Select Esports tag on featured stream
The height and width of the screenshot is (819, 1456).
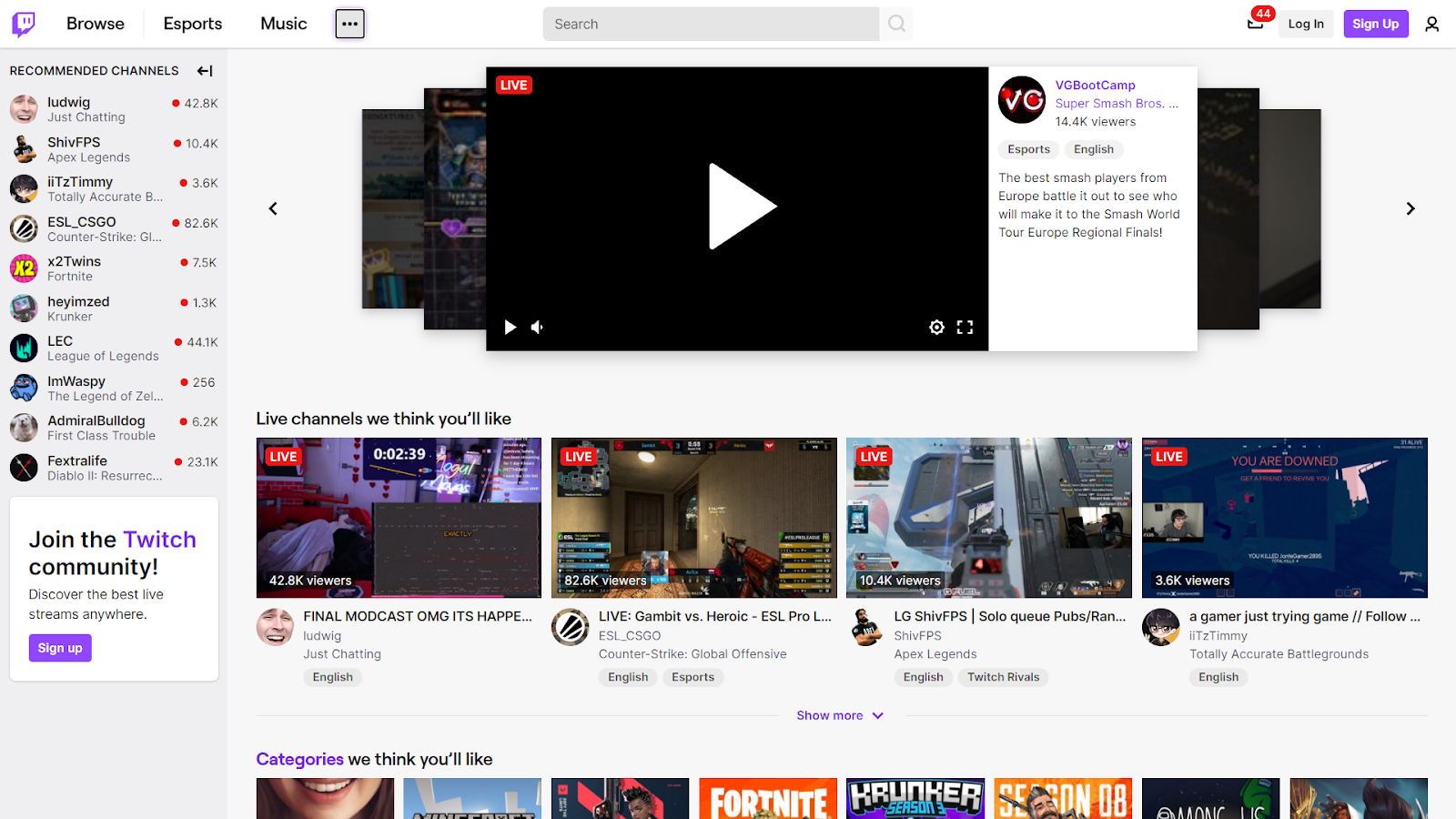pyautogui.click(x=1029, y=149)
